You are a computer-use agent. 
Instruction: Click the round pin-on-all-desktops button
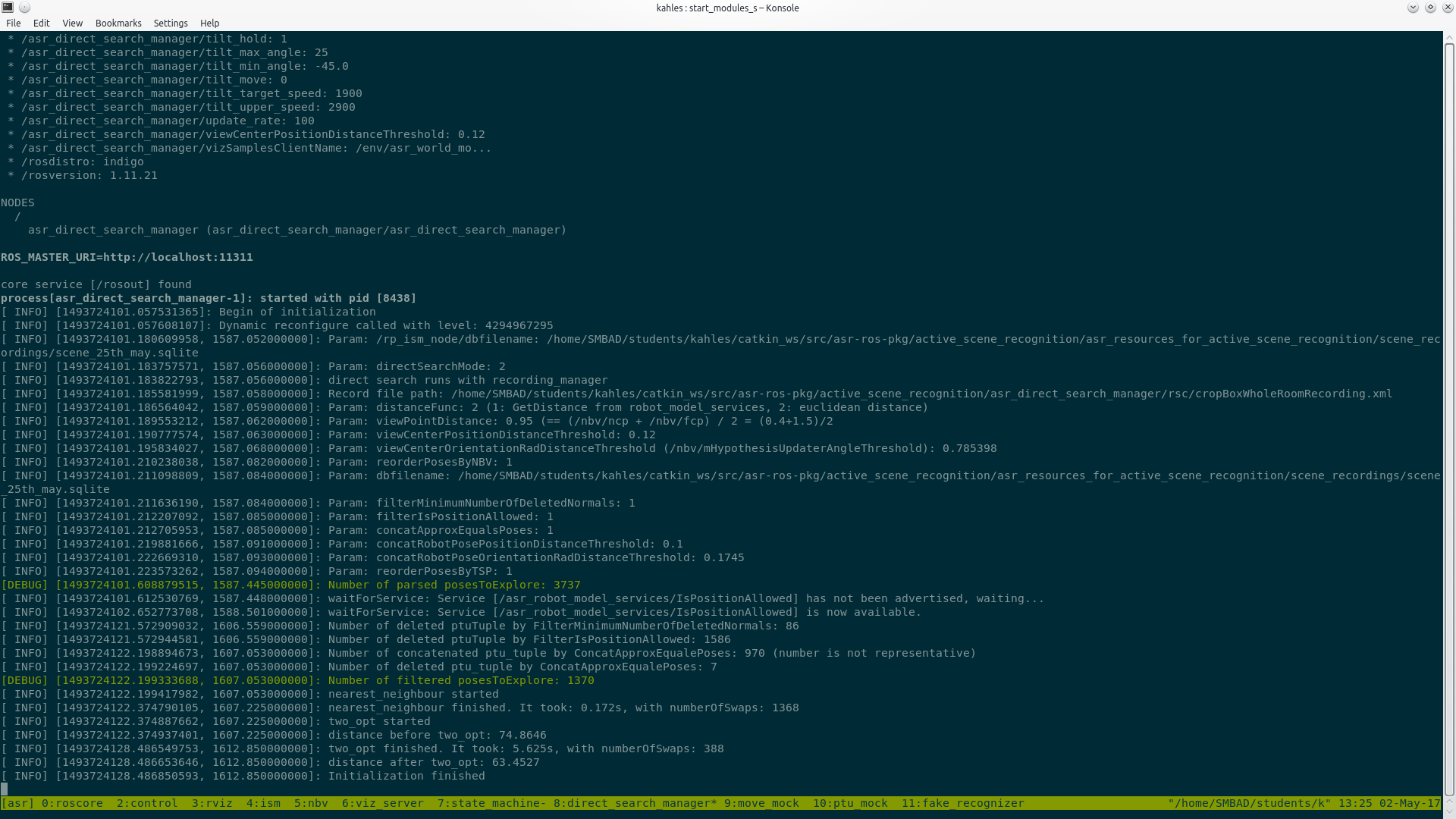[x=24, y=8]
